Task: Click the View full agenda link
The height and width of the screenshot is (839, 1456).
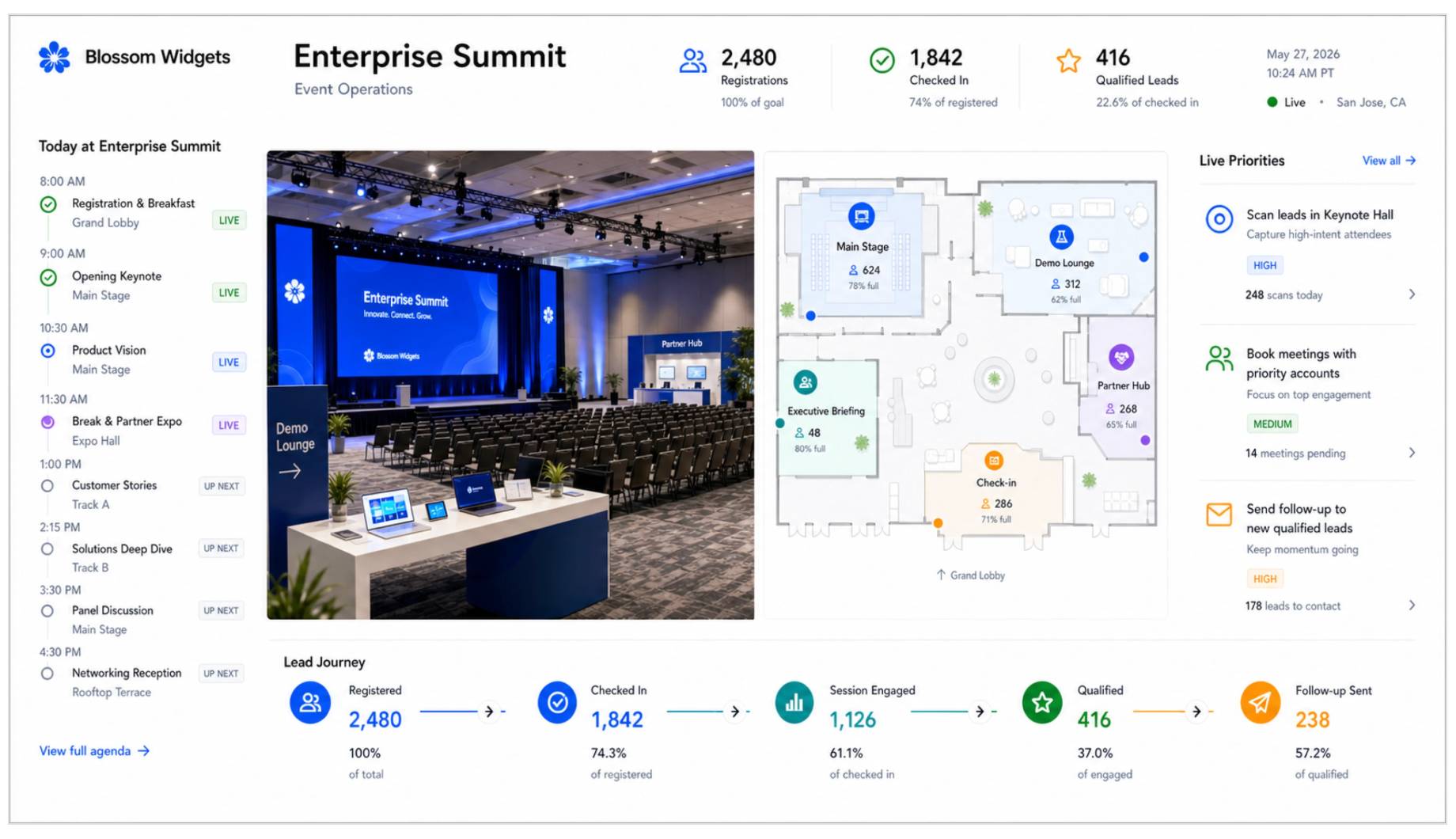Action: (95, 751)
